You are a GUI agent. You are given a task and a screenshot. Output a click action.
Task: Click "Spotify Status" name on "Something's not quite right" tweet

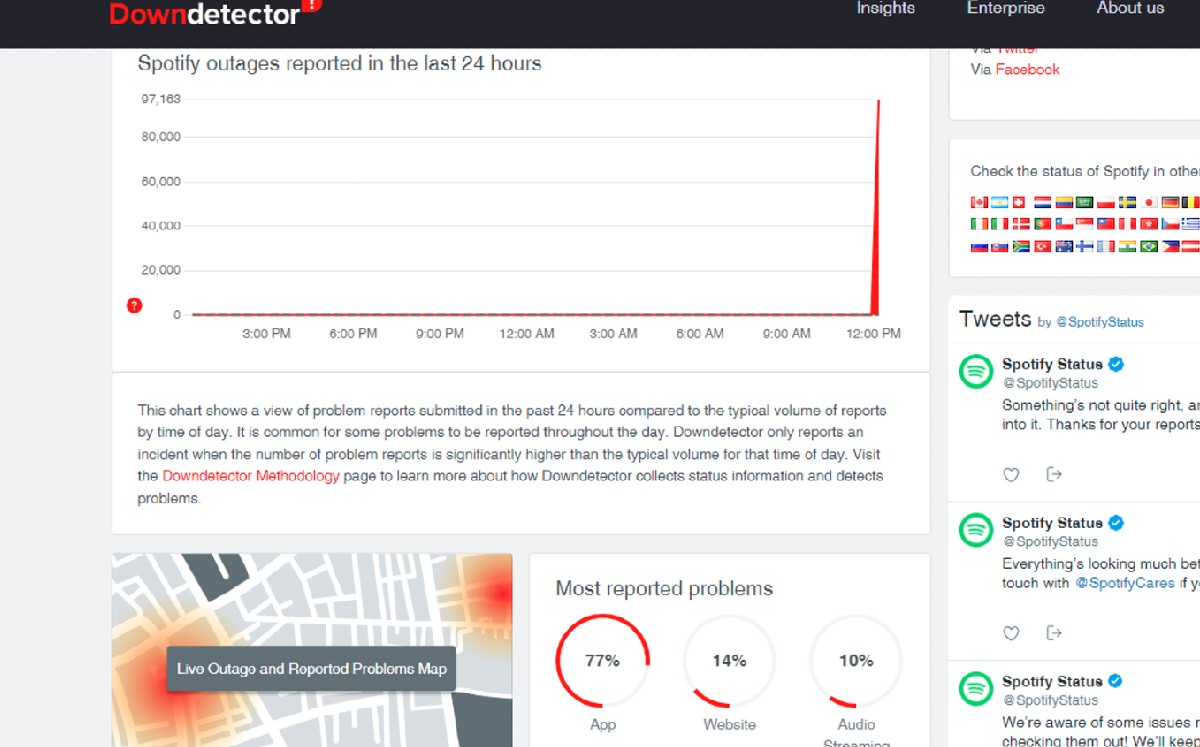pyautogui.click(x=1052, y=364)
